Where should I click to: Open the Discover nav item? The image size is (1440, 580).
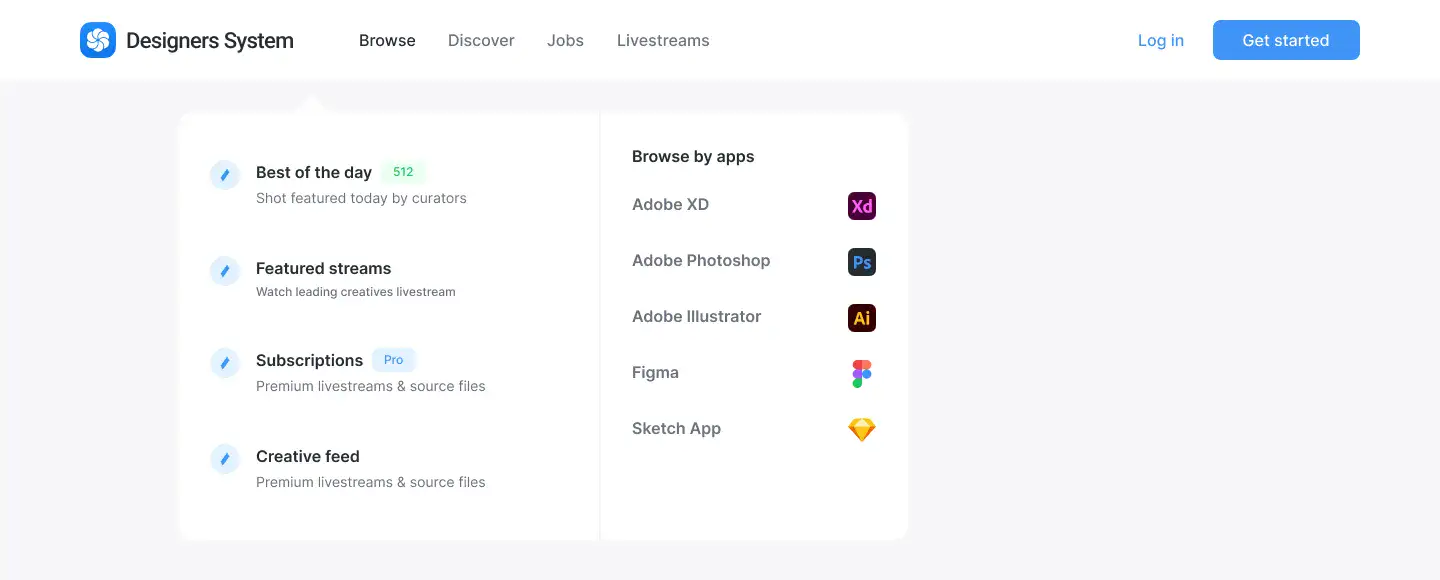coord(481,40)
